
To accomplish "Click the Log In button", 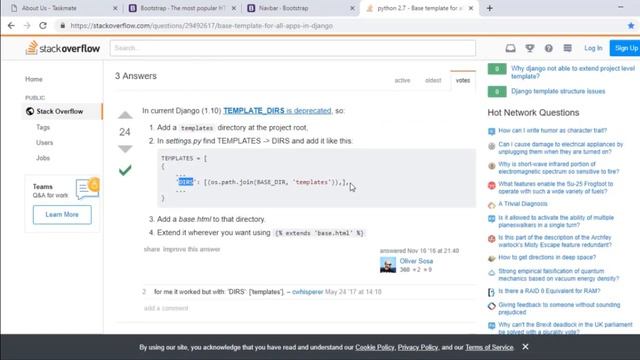I will click(x=593, y=48).
